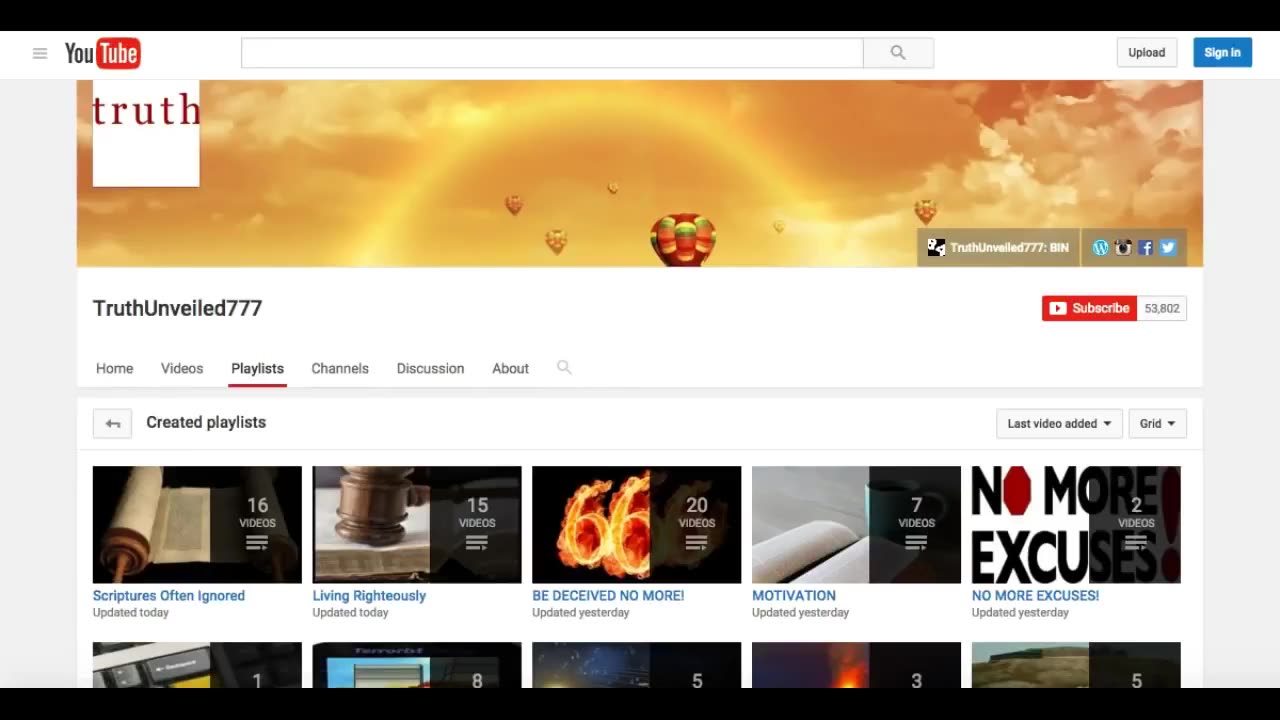Open second-row playlist thumbnail showing 3 videos
1280x720 pixels.
click(x=856, y=665)
